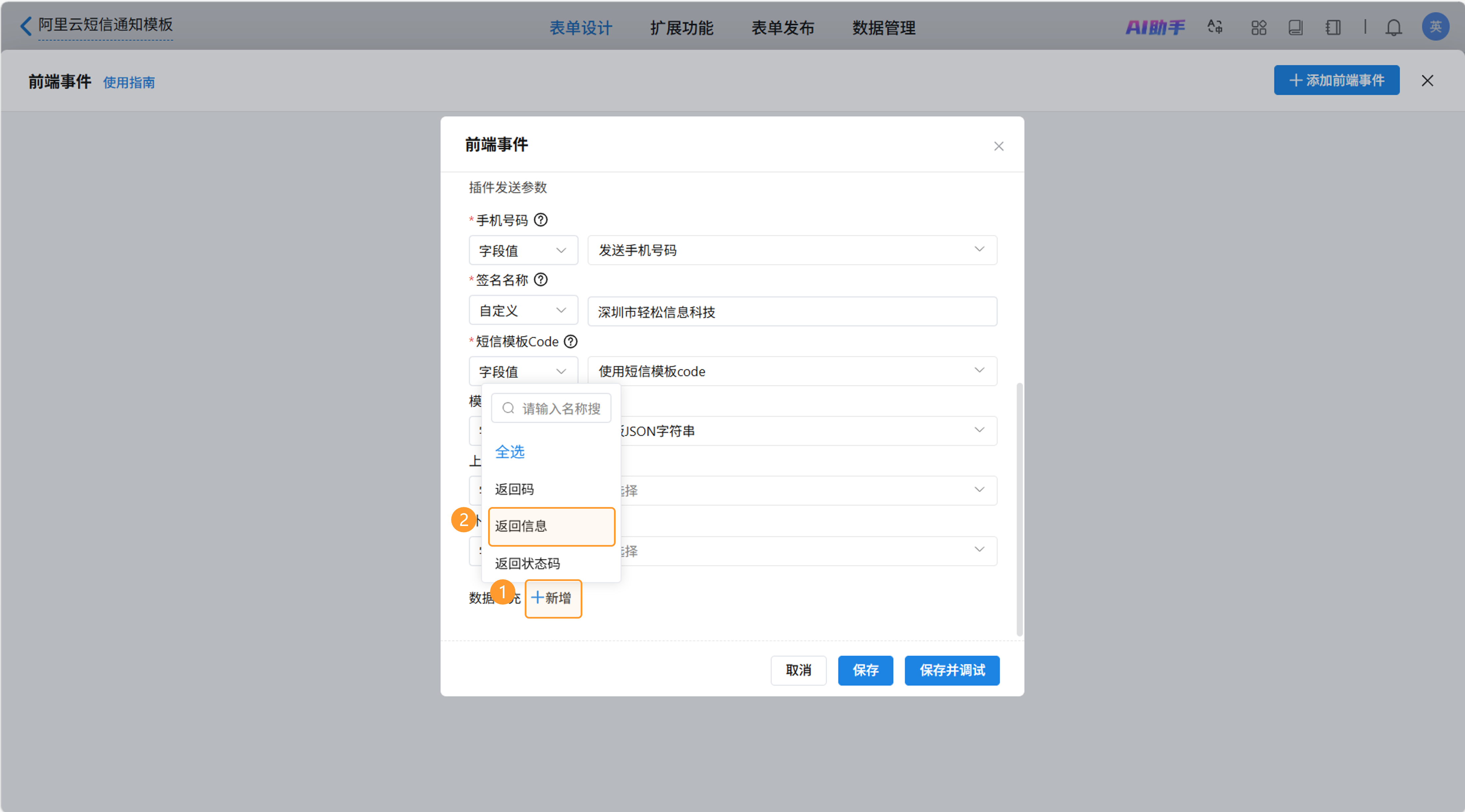Image resolution: width=1465 pixels, height=812 pixels.
Task: Click the language translation icon
Action: [x=1214, y=27]
